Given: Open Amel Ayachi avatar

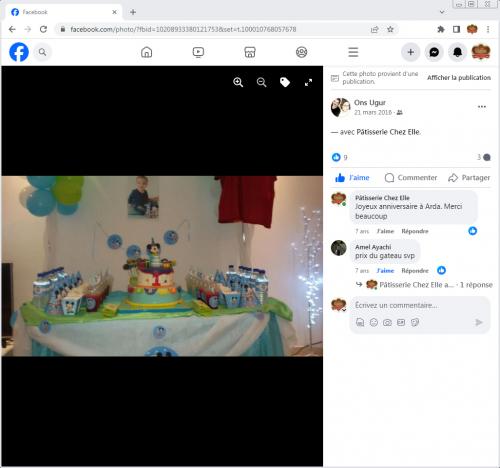Looking at the screenshot, I should [x=339, y=248].
